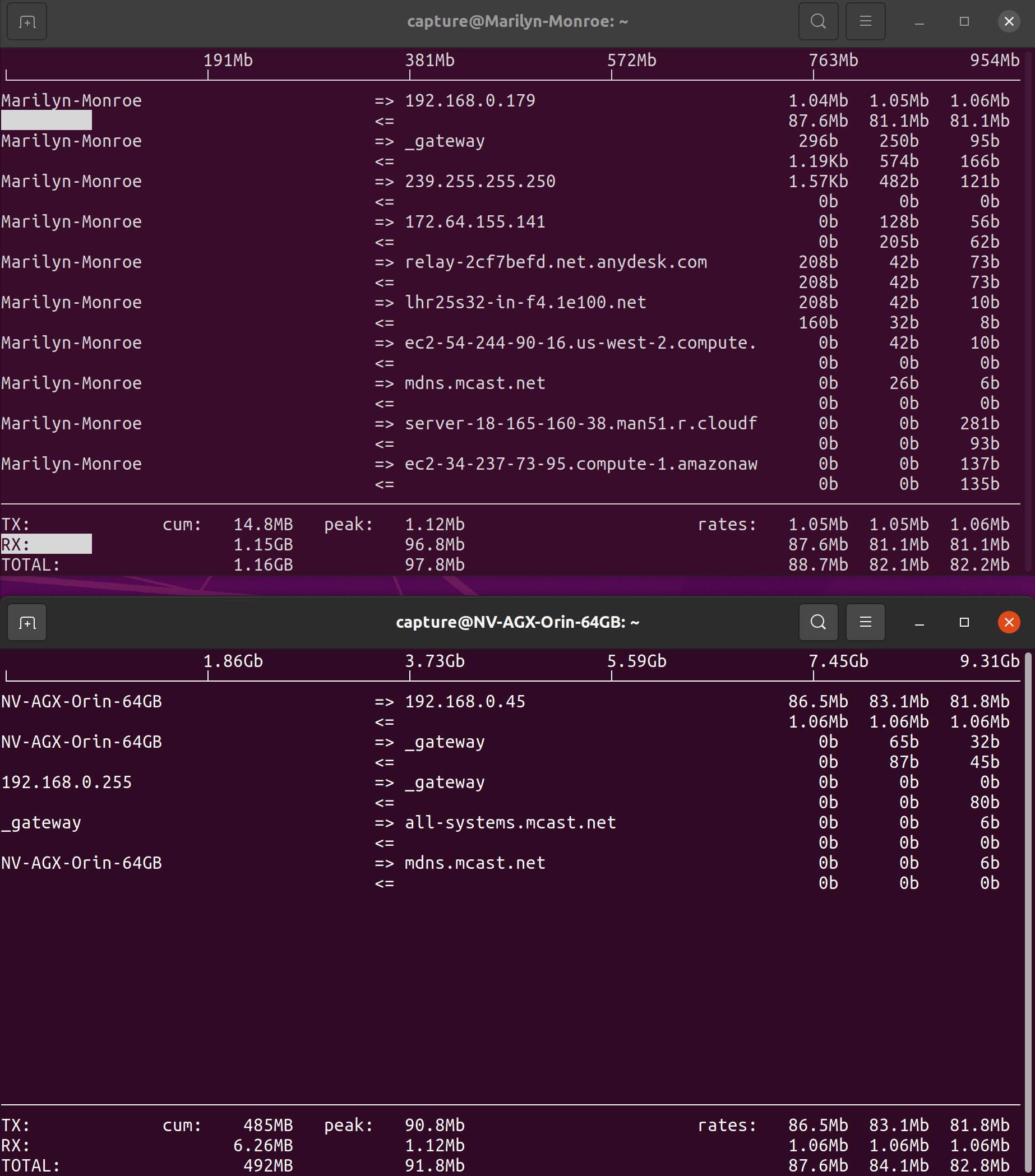Screen dimensions: 1035x1176
Task: Minimize the Marilyn-Monroe terminal window
Action: coord(918,21)
